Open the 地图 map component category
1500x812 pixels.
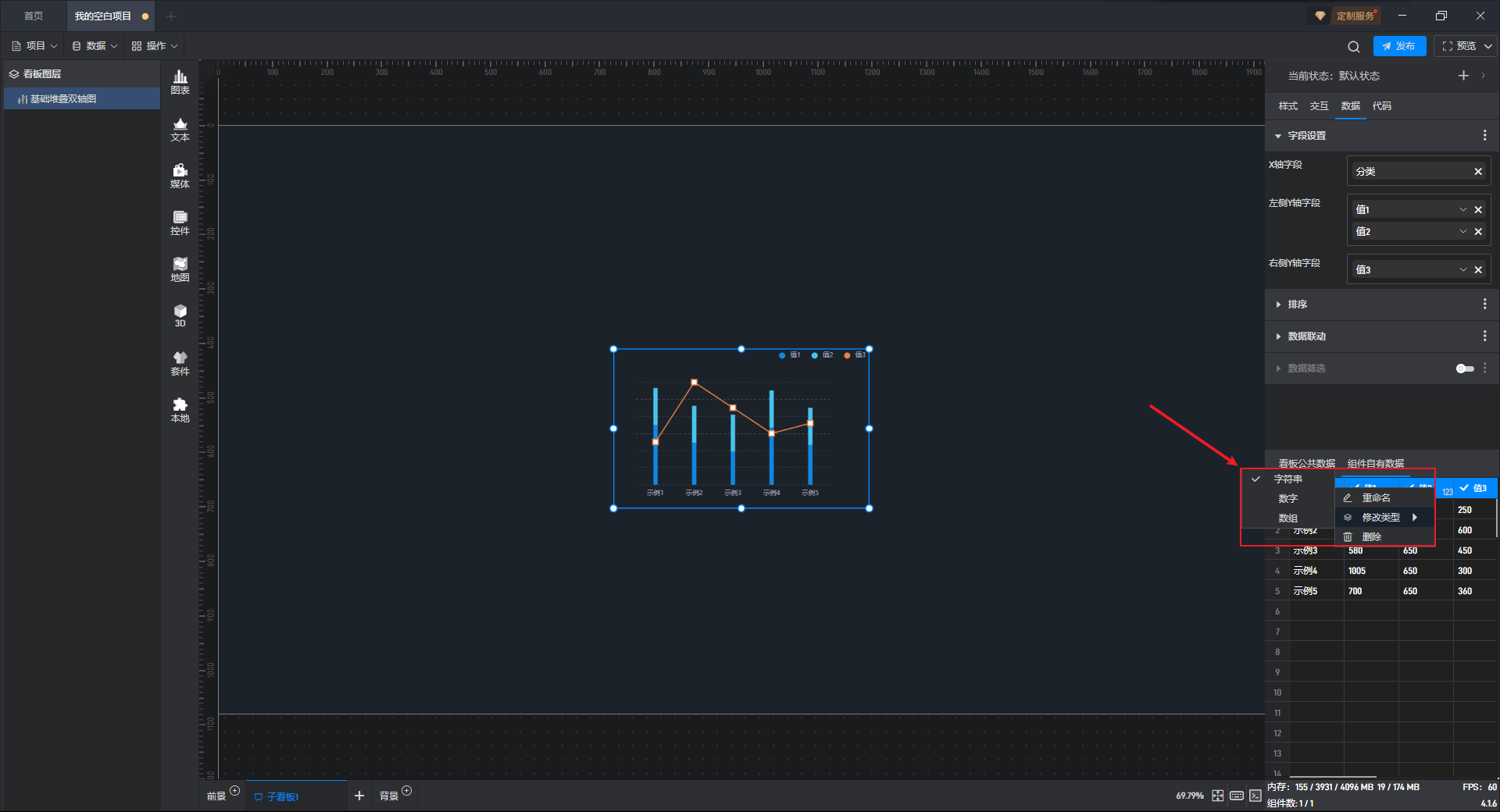point(180,269)
